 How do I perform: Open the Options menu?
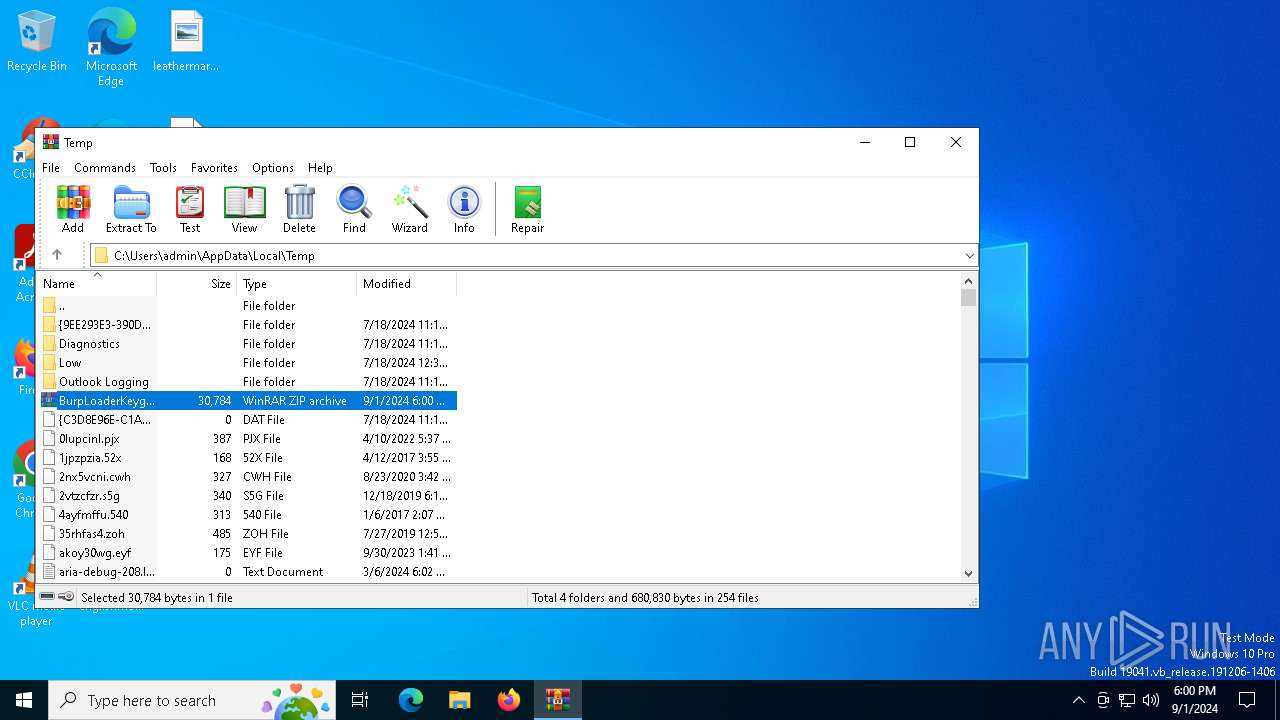point(273,168)
